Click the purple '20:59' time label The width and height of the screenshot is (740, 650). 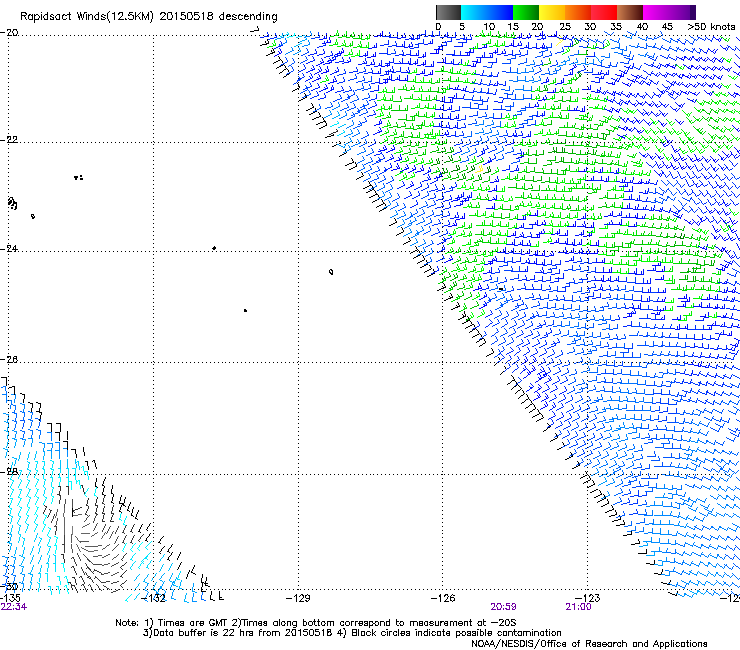click(503, 607)
